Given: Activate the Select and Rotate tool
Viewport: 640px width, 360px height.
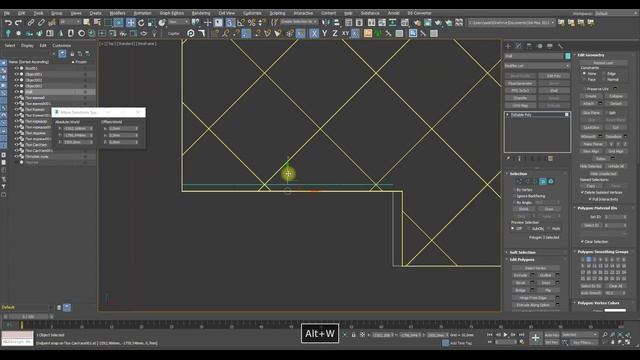Looking at the screenshot, I should coord(141,22).
